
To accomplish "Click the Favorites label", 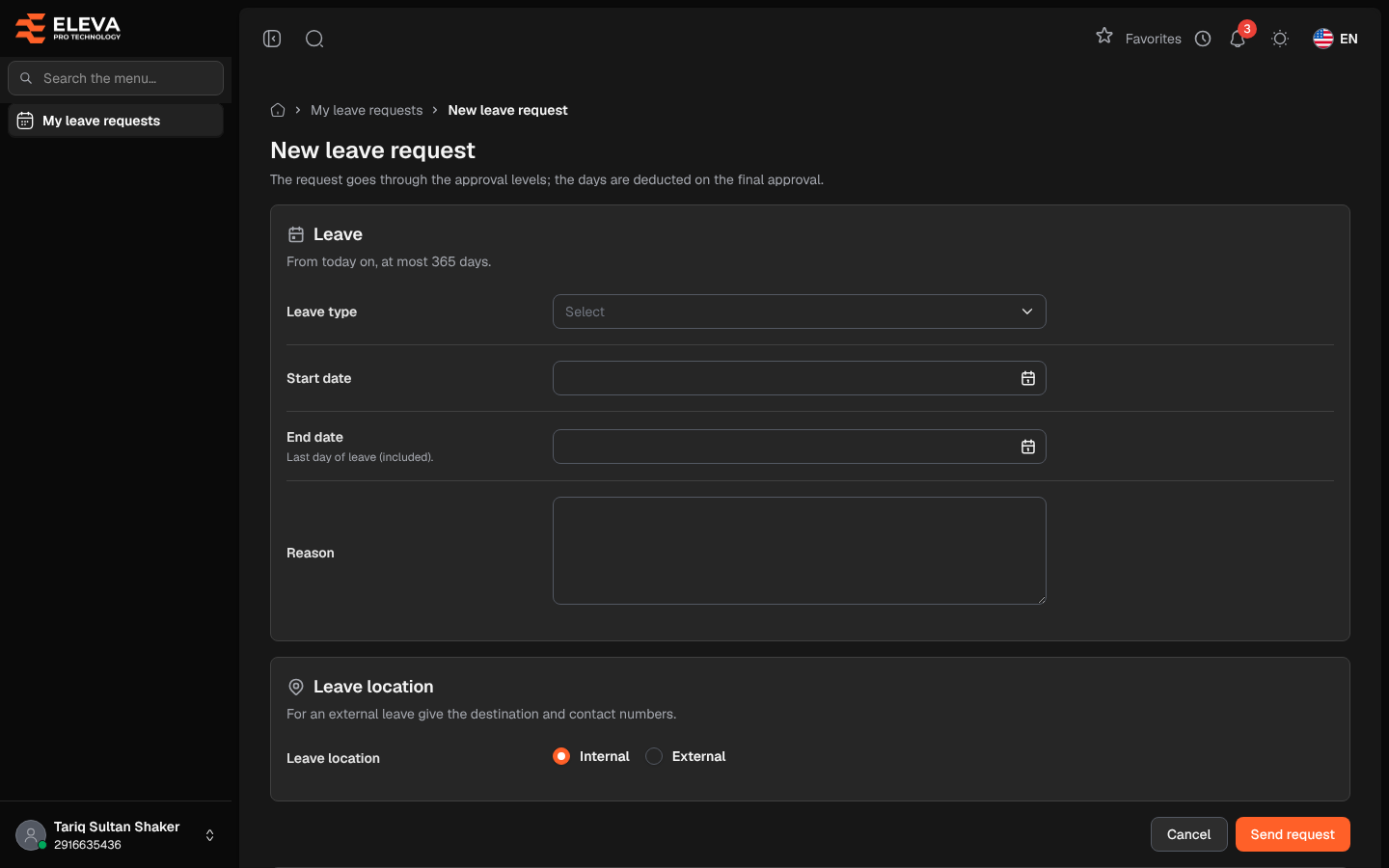I will pos(1154,39).
